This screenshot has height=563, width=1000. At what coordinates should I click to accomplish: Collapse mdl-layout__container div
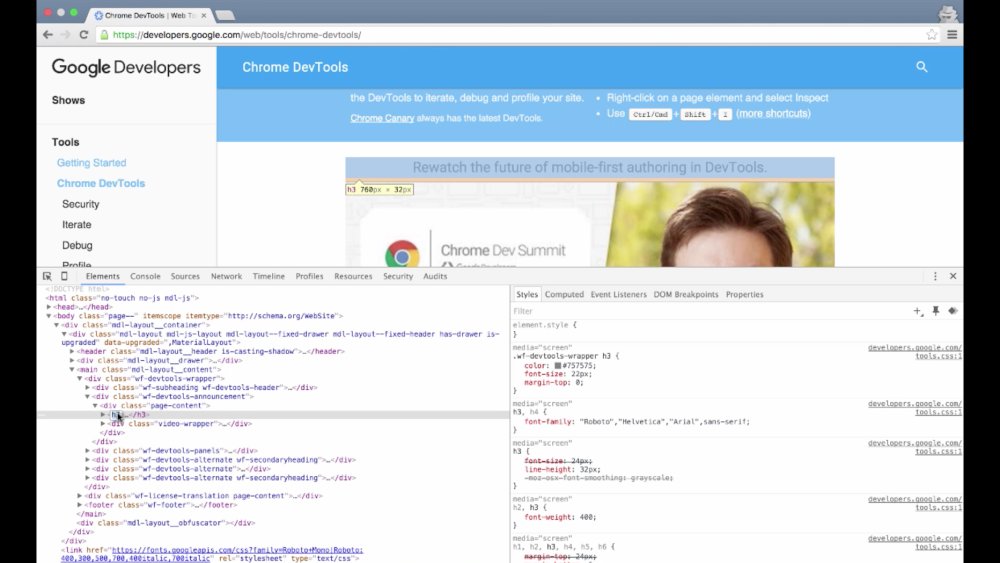pyautogui.click(x=57, y=325)
